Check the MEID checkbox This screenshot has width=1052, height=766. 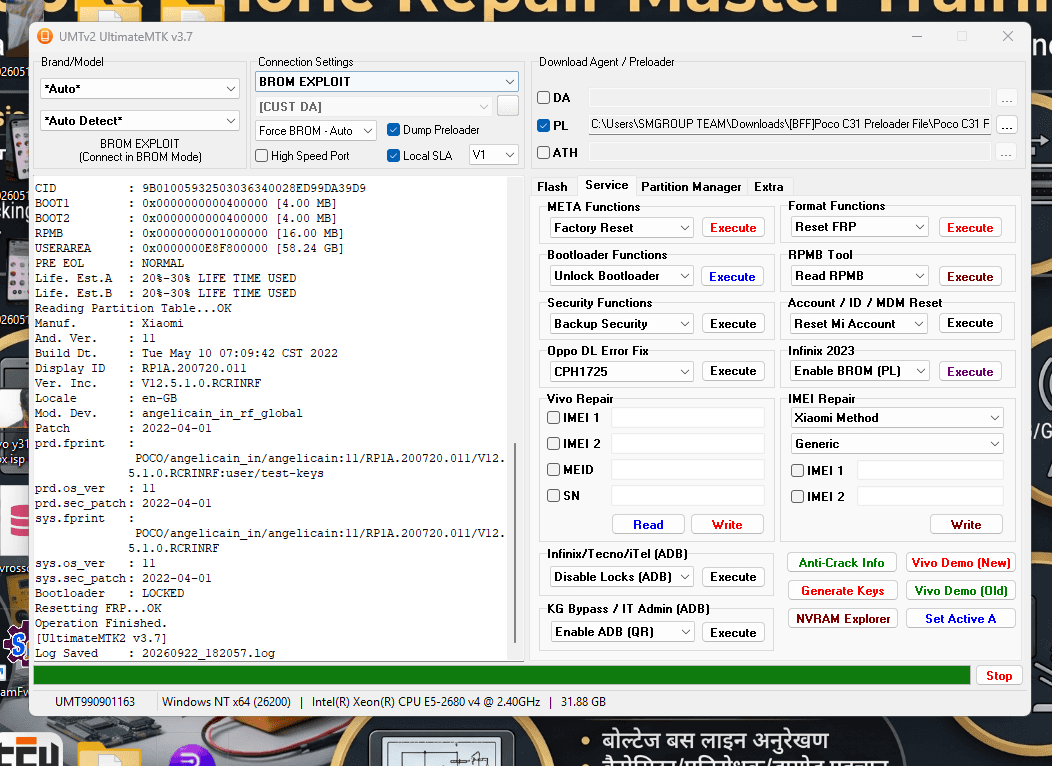(x=554, y=470)
